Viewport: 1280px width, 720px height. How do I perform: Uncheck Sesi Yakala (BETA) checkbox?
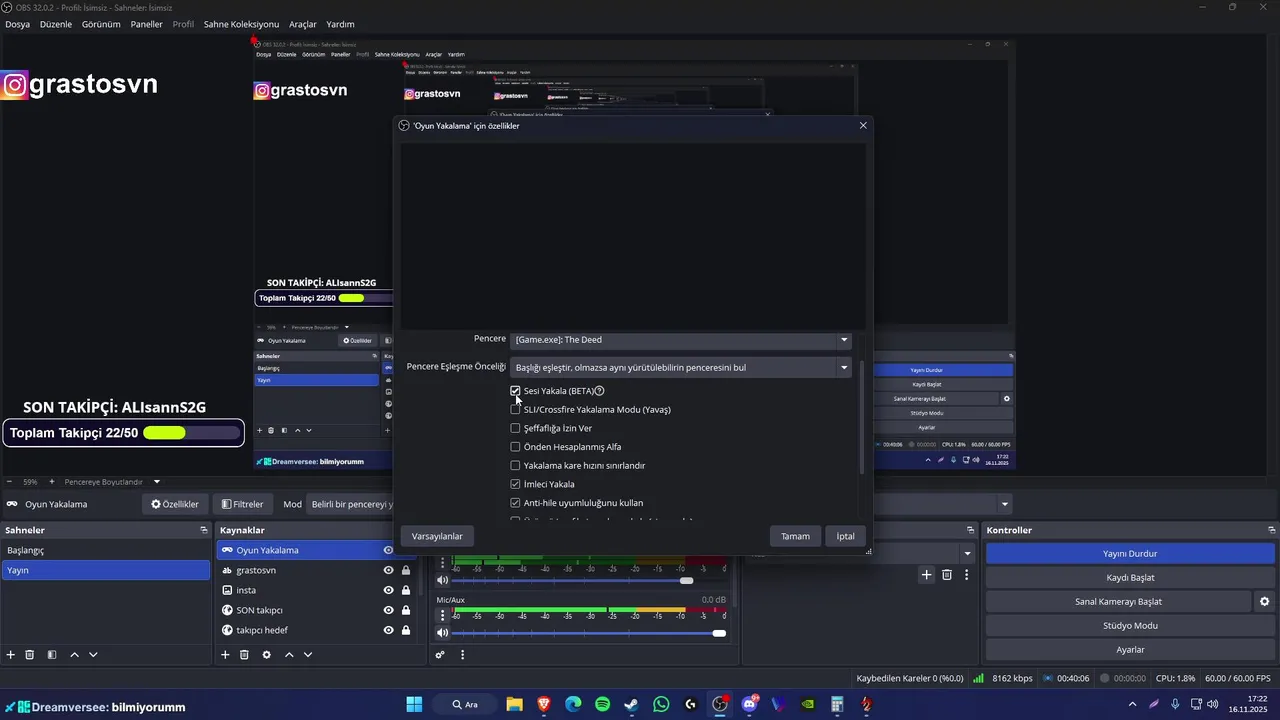point(515,391)
